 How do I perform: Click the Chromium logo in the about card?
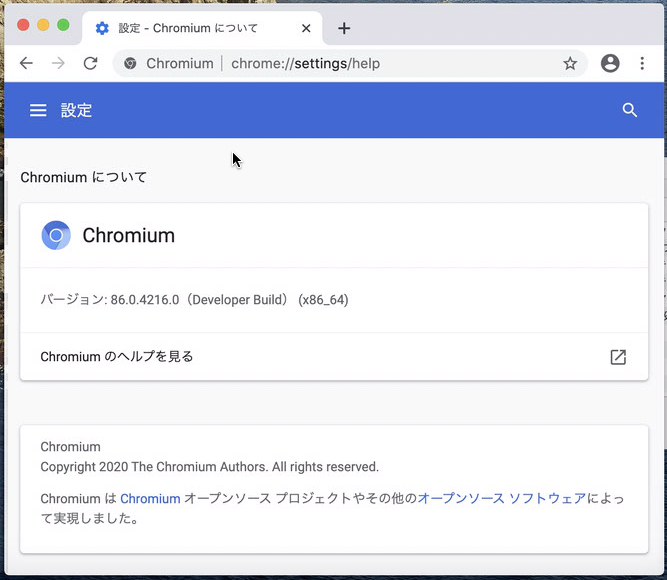coord(56,236)
